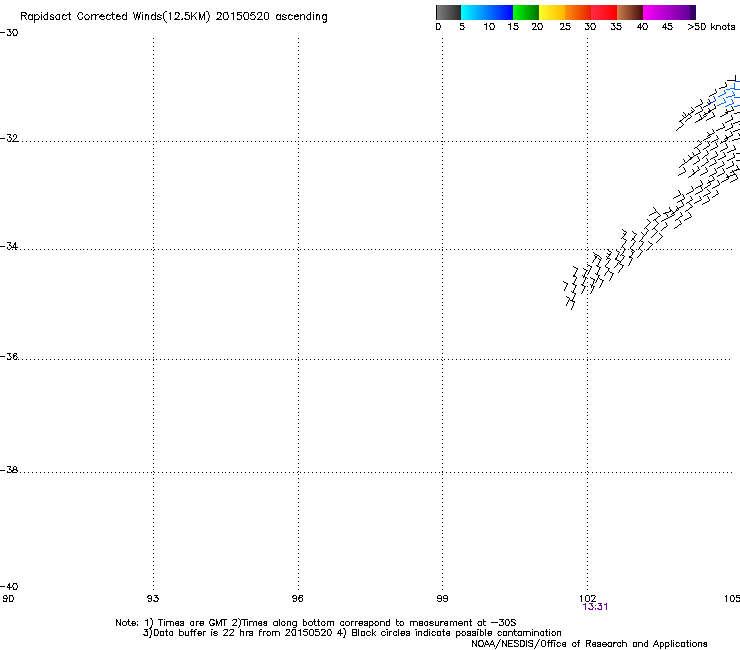Click longitude label '96'
This screenshot has height=650, width=740.
point(297,599)
